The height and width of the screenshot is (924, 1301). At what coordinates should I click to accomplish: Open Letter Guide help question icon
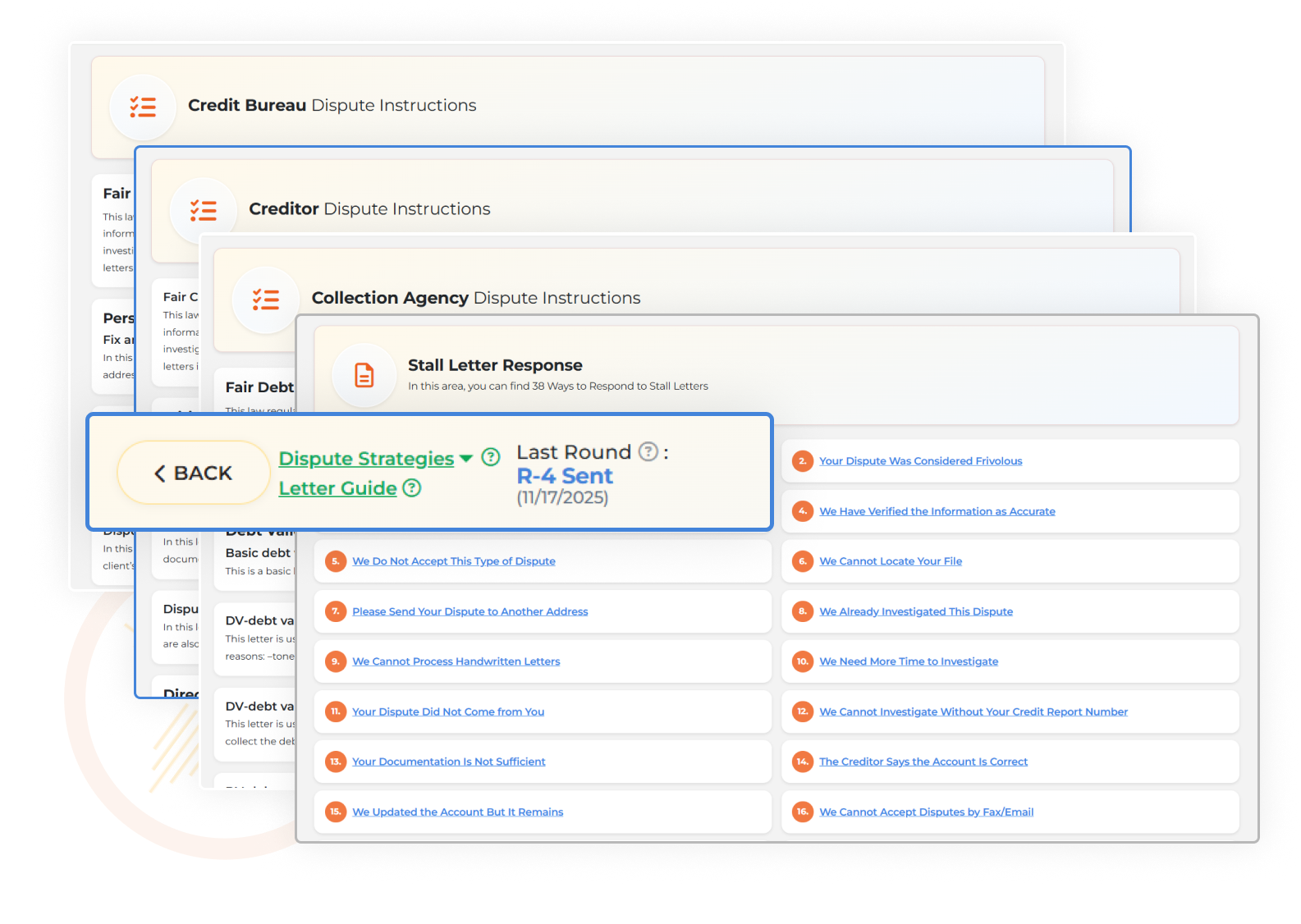412,488
